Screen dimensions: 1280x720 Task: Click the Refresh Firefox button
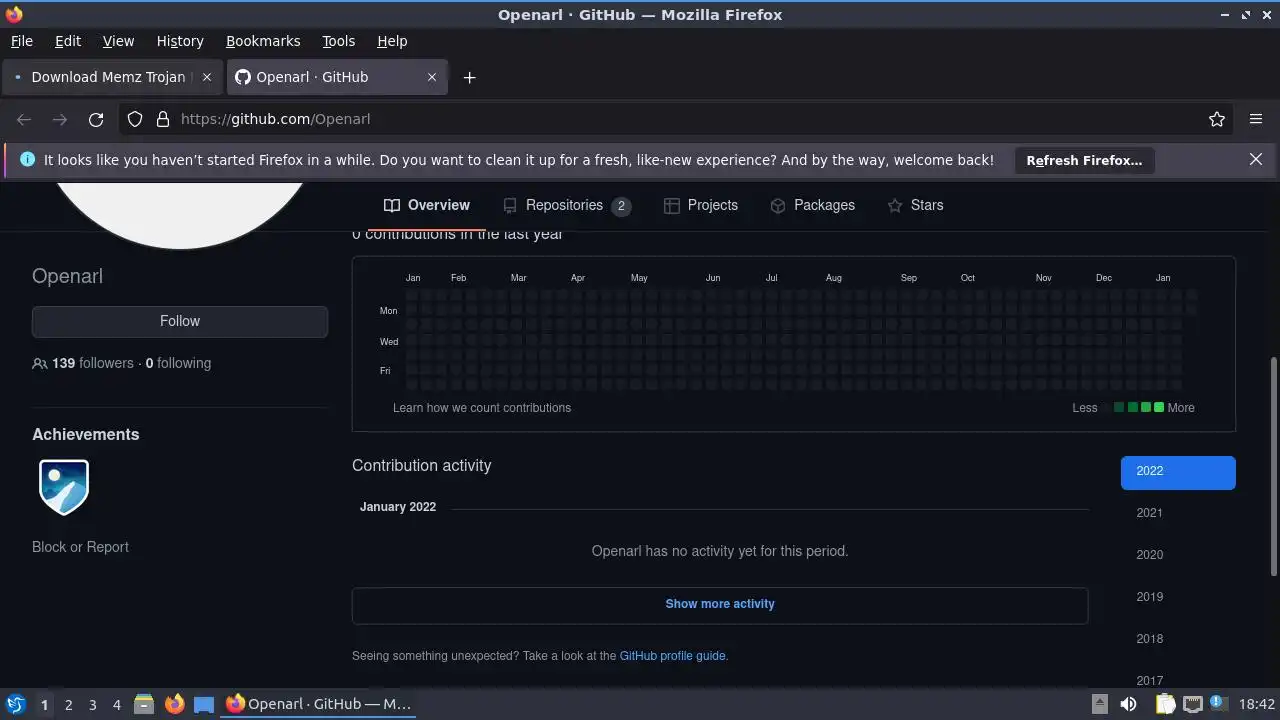pos(1084,160)
